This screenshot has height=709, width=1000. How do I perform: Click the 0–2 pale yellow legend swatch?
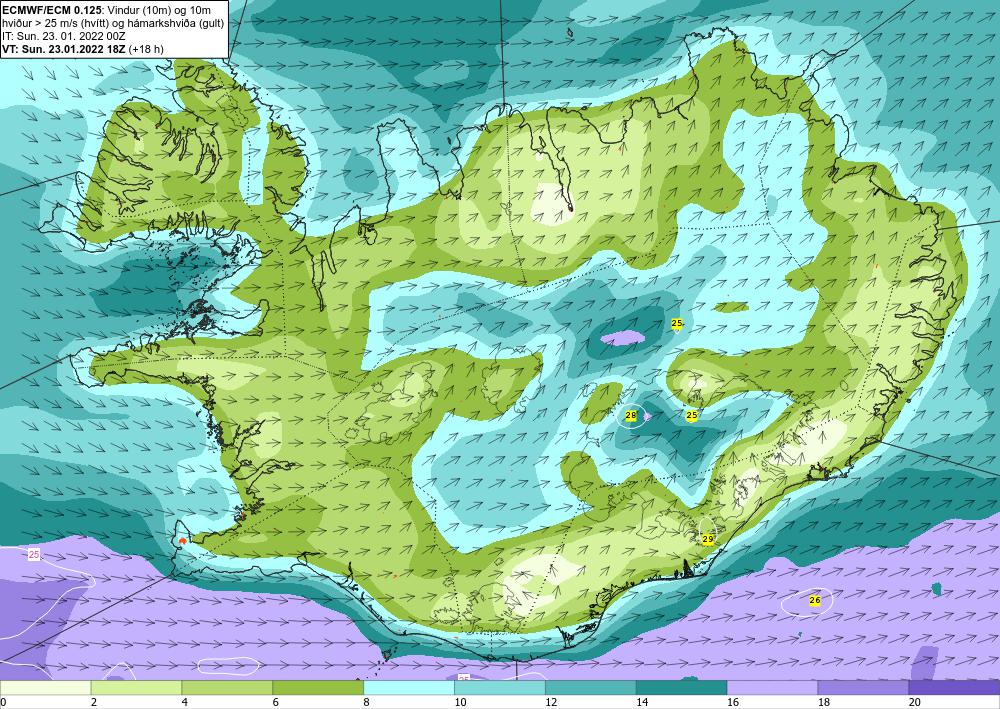(x=46, y=688)
